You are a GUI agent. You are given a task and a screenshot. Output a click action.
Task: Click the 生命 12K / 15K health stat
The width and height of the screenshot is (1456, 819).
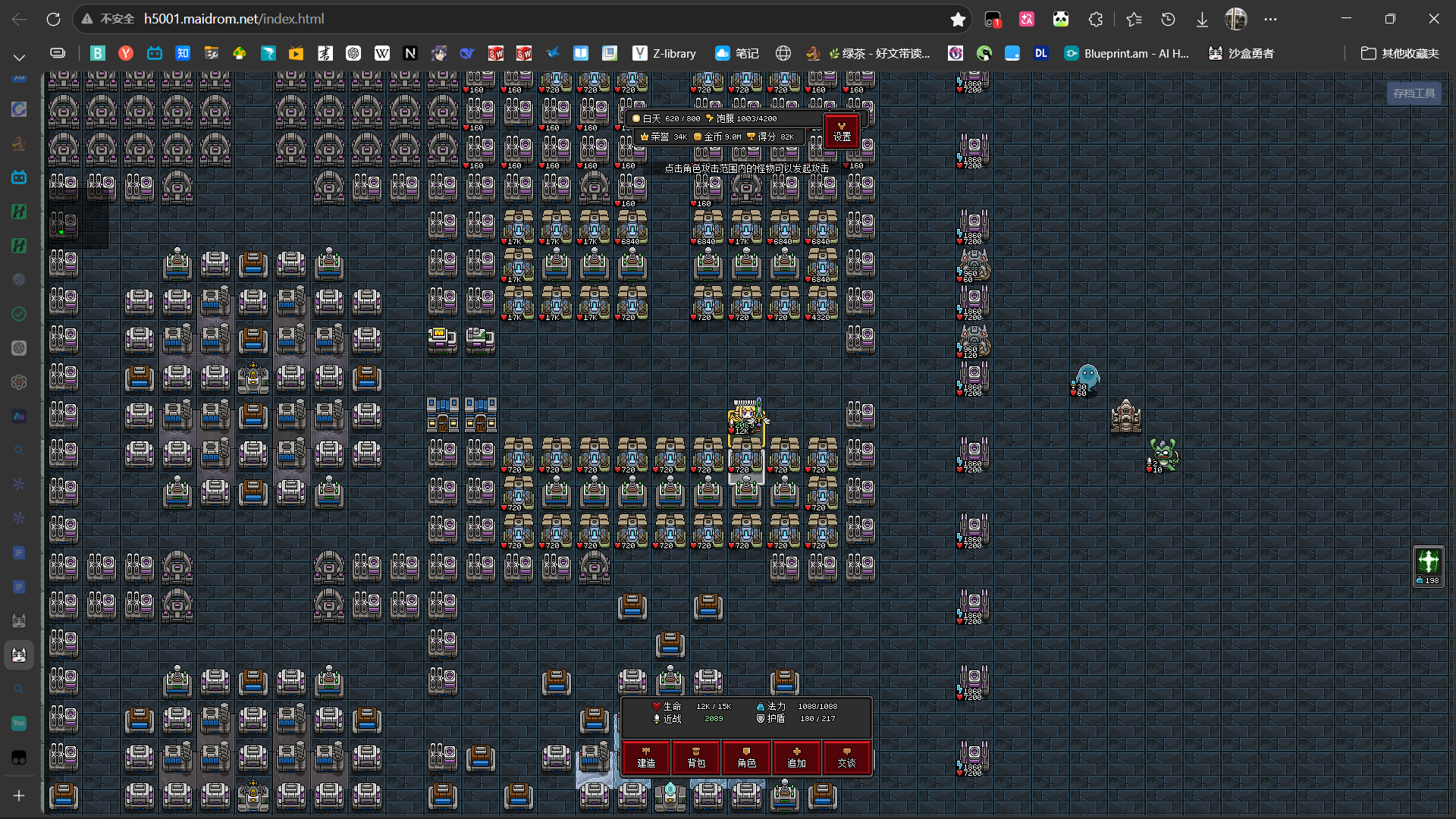[x=692, y=706]
